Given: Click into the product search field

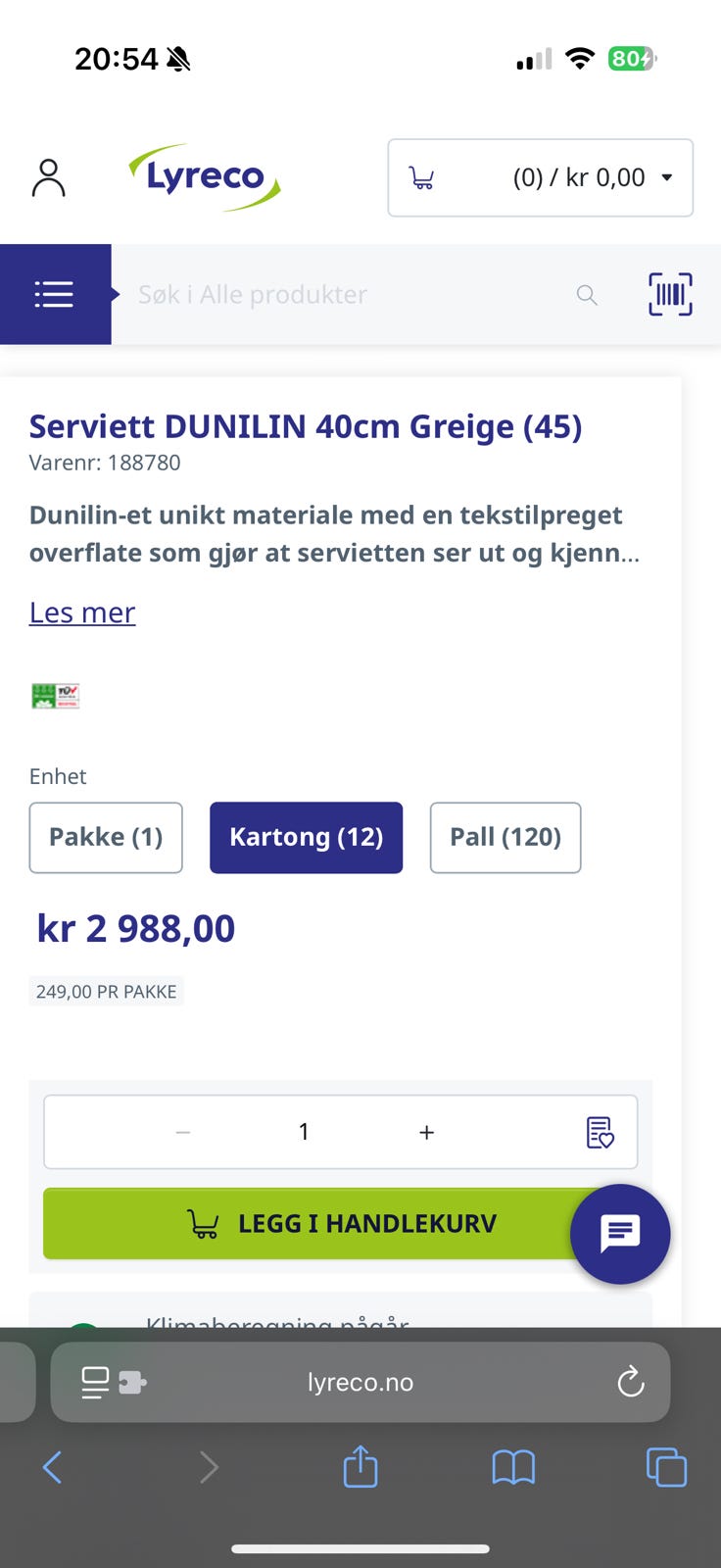Looking at the screenshot, I should pos(343,294).
